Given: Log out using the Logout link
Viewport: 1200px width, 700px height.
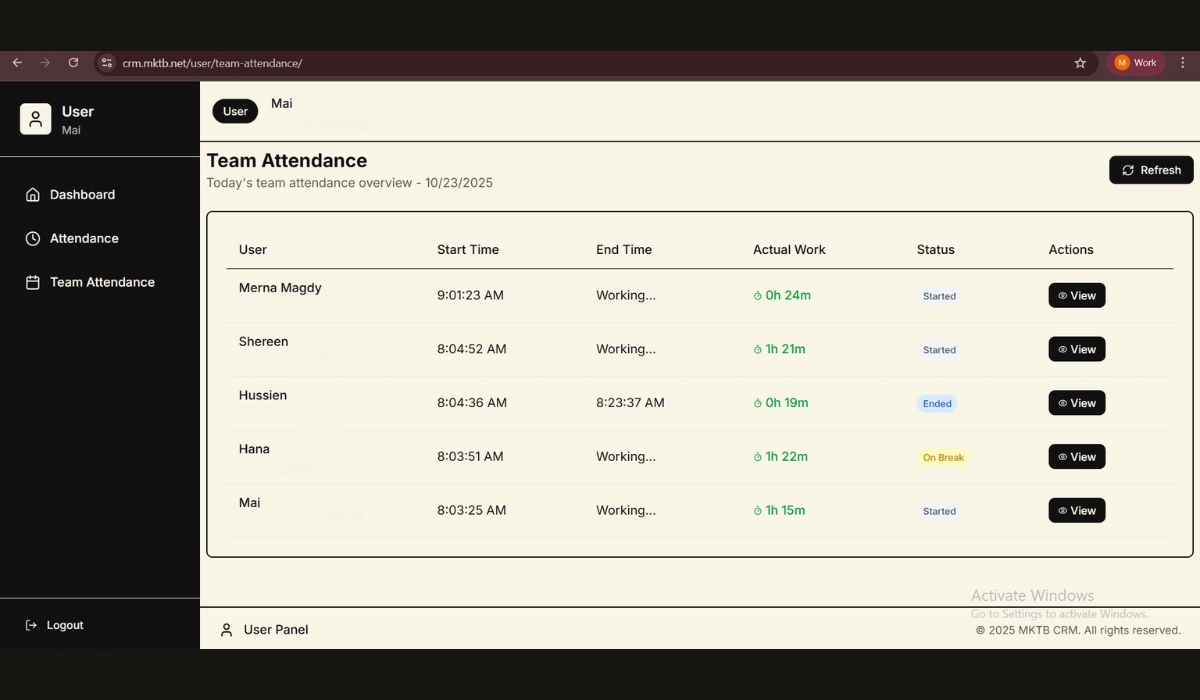Looking at the screenshot, I should point(64,626).
